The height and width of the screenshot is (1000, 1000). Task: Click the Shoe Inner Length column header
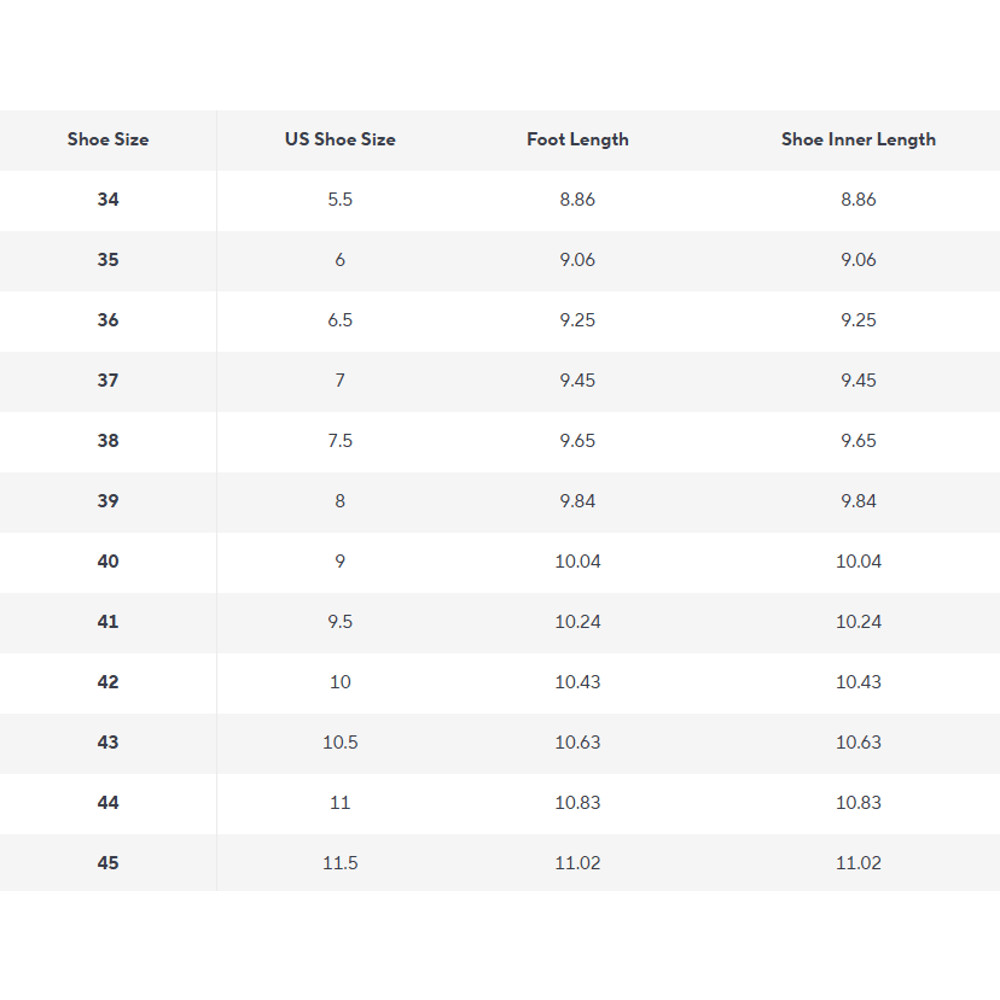858,140
